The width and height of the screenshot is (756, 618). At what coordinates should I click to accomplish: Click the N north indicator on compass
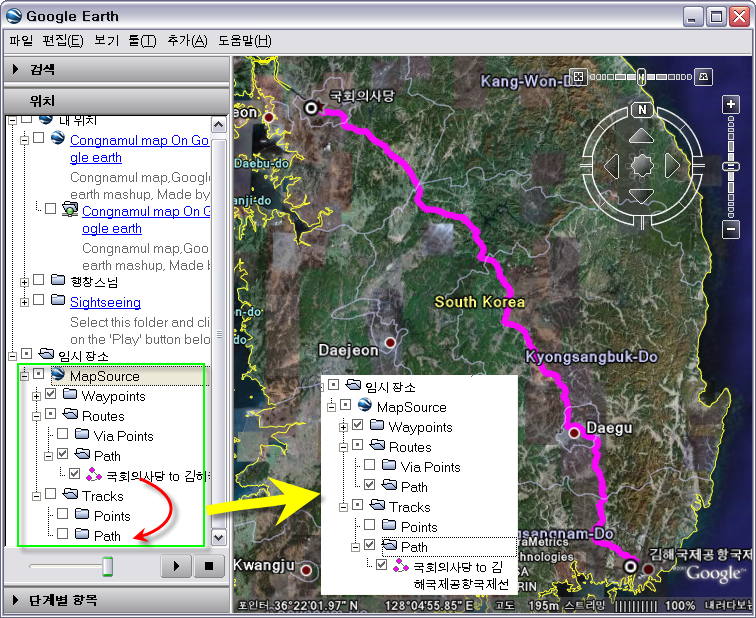click(642, 110)
